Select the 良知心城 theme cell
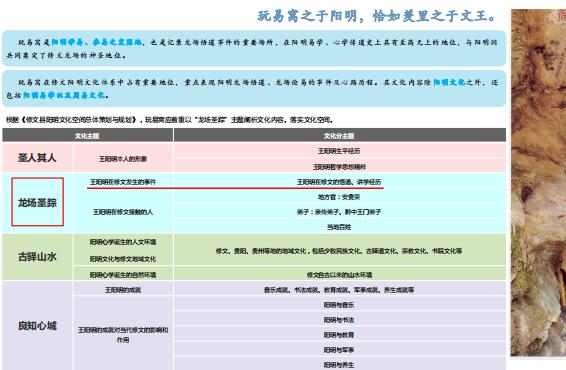Image resolution: width=566 pixels, height=370 pixels. 37,326
